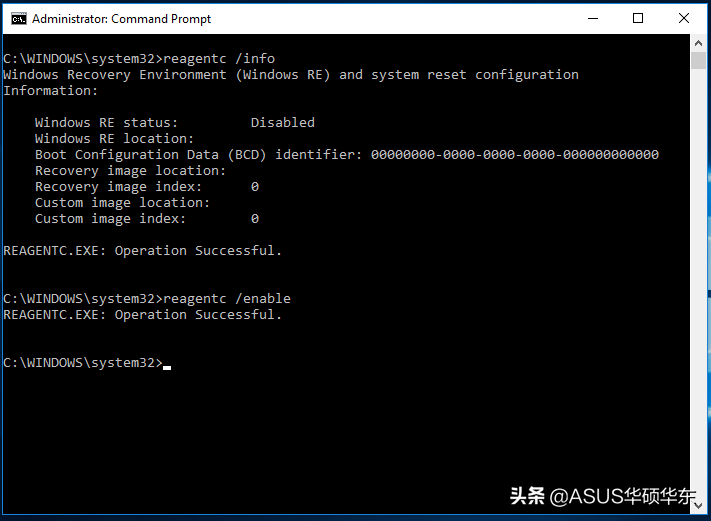Screen dimensions: 711x521
Task: Minimize the Command Prompt window
Action: (x=592, y=18)
